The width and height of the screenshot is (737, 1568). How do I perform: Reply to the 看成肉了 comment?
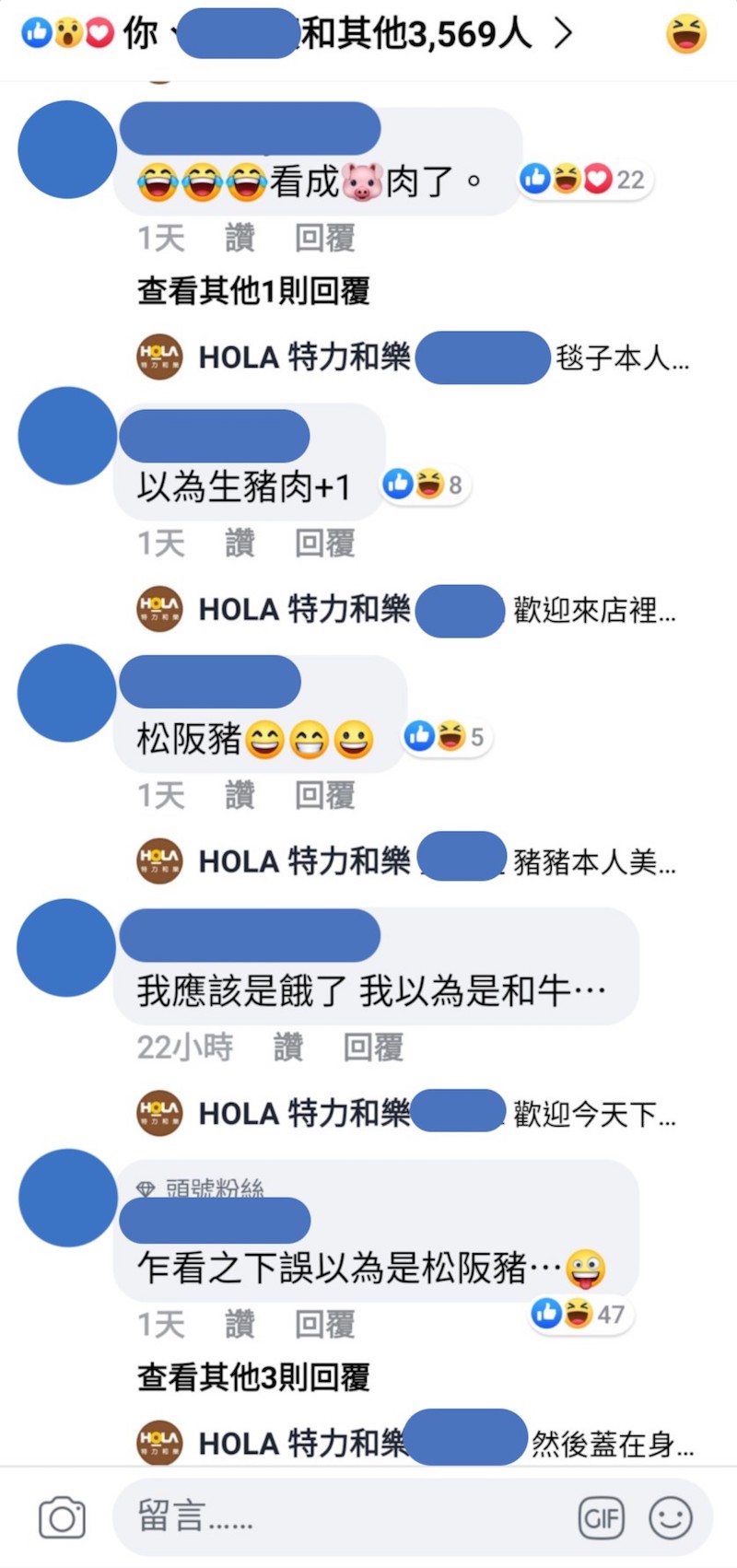(x=324, y=239)
